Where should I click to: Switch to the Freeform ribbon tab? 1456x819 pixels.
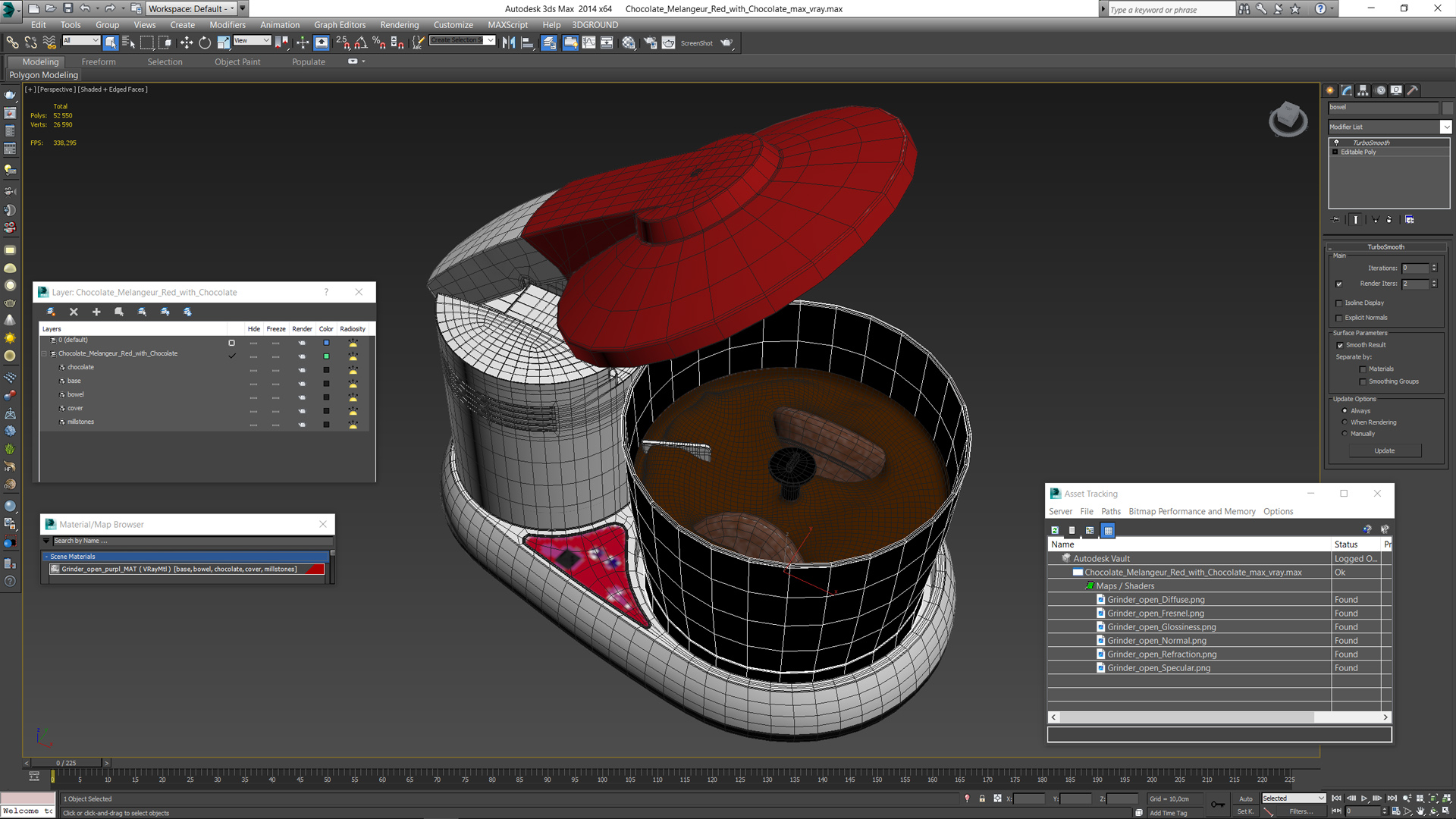[x=99, y=62]
